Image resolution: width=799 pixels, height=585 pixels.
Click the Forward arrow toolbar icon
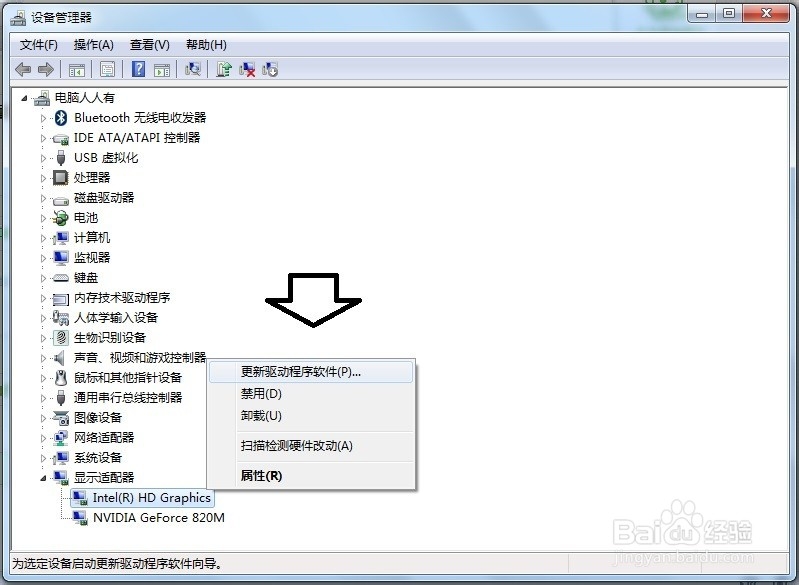(x=45, y=69)
